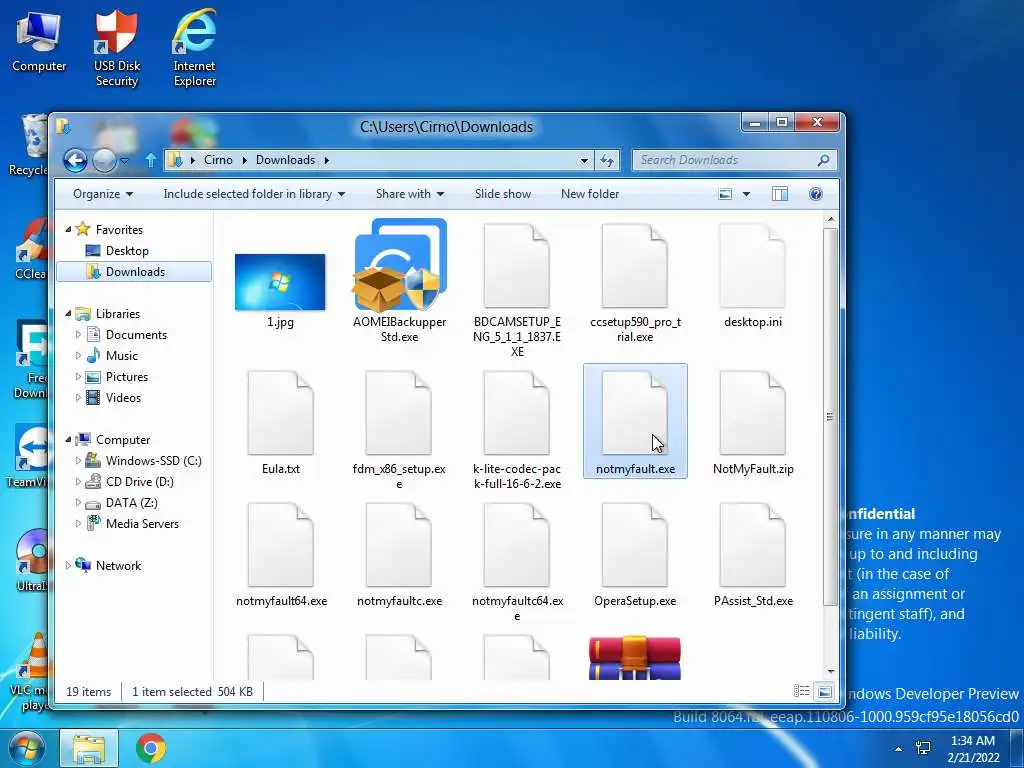Show hidden tray icons arrow
Viewport: 1024px width, 768px height.
(x=899, y=749)
